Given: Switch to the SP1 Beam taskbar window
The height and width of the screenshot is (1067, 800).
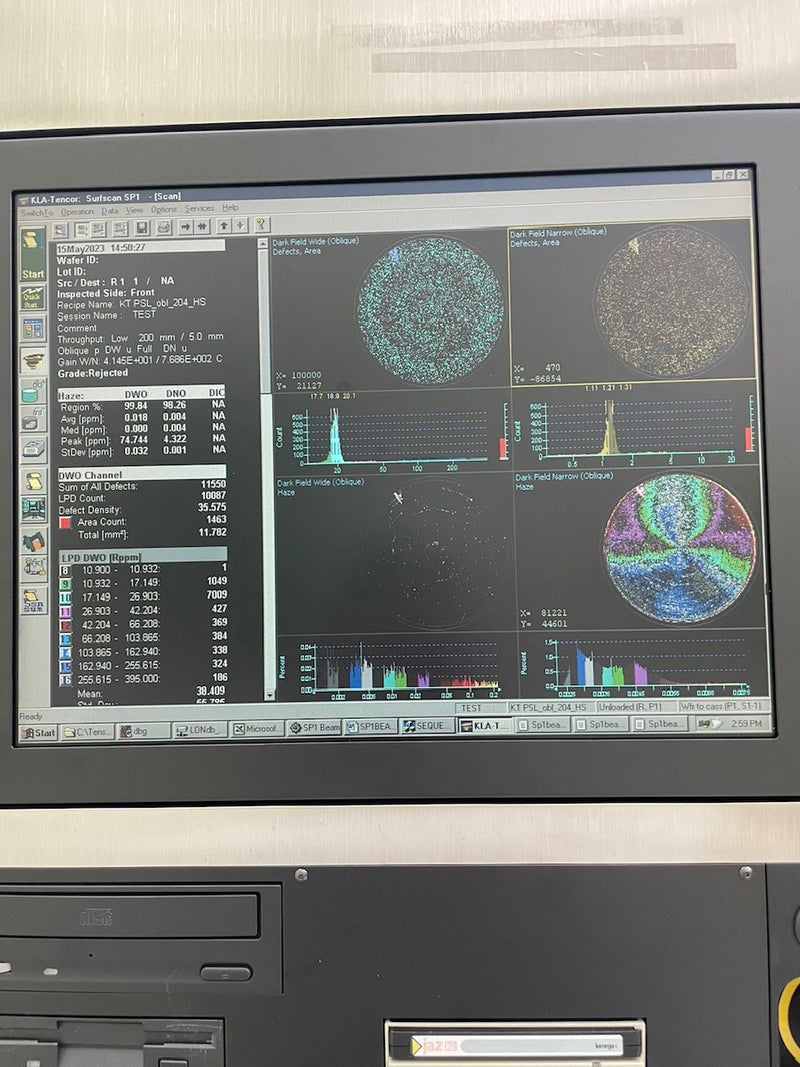Looking at the screenshot, I should (314, 728).
